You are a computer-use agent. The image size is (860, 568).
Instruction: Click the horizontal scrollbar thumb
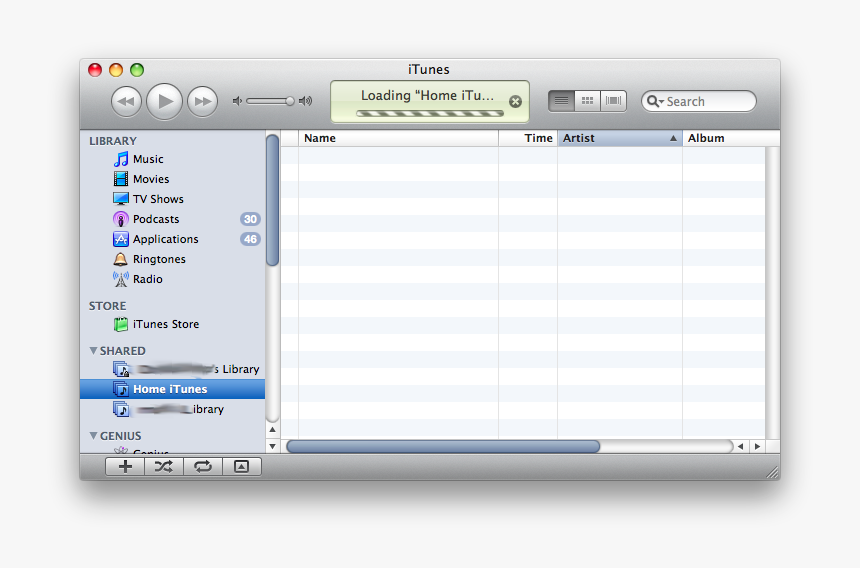(443, 446)
